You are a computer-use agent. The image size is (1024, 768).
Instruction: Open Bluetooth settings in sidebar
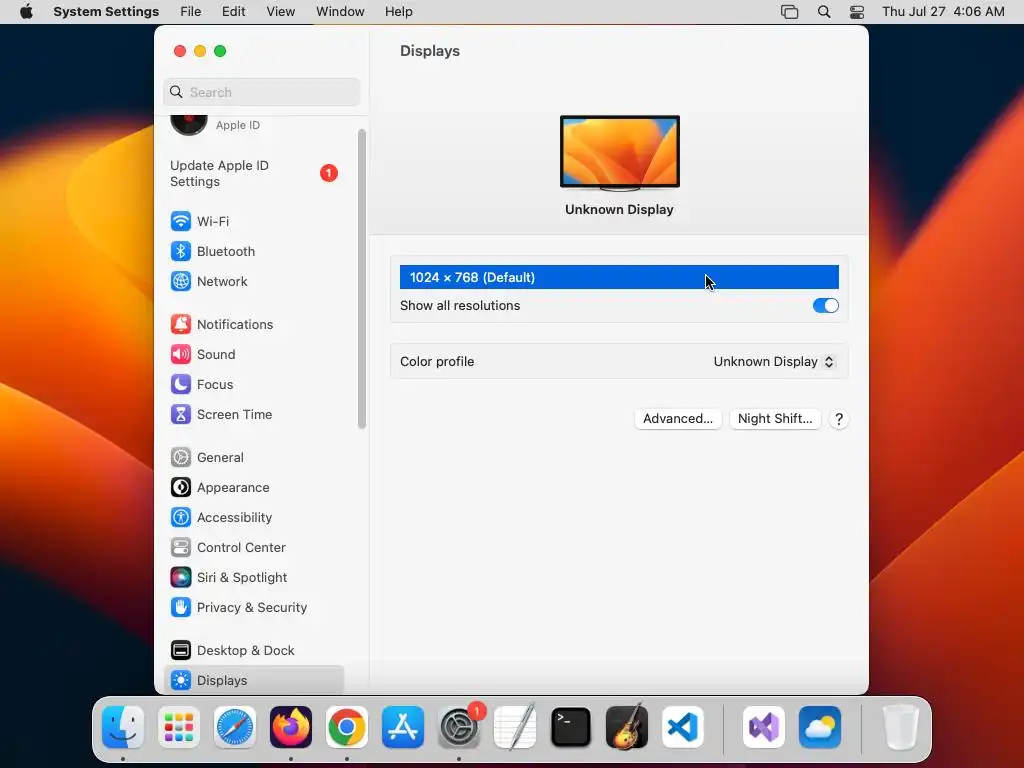pos(253,251)
